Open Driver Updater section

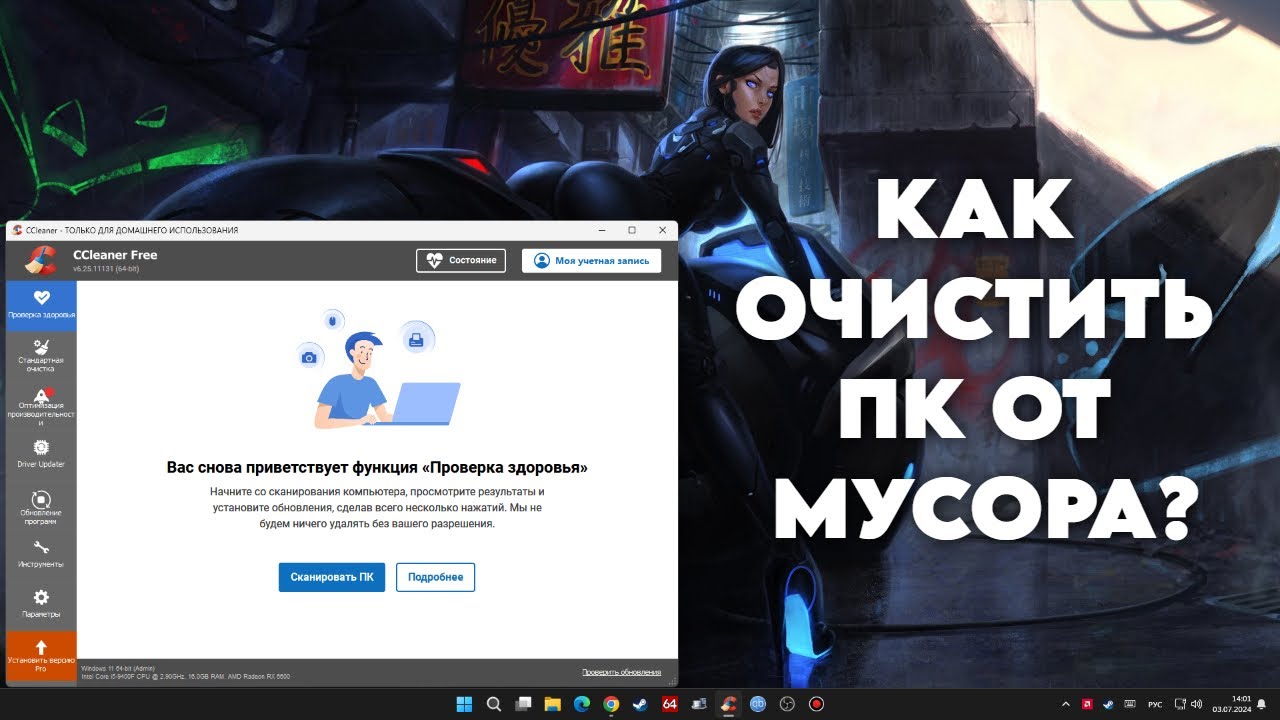tap(41, 453)
